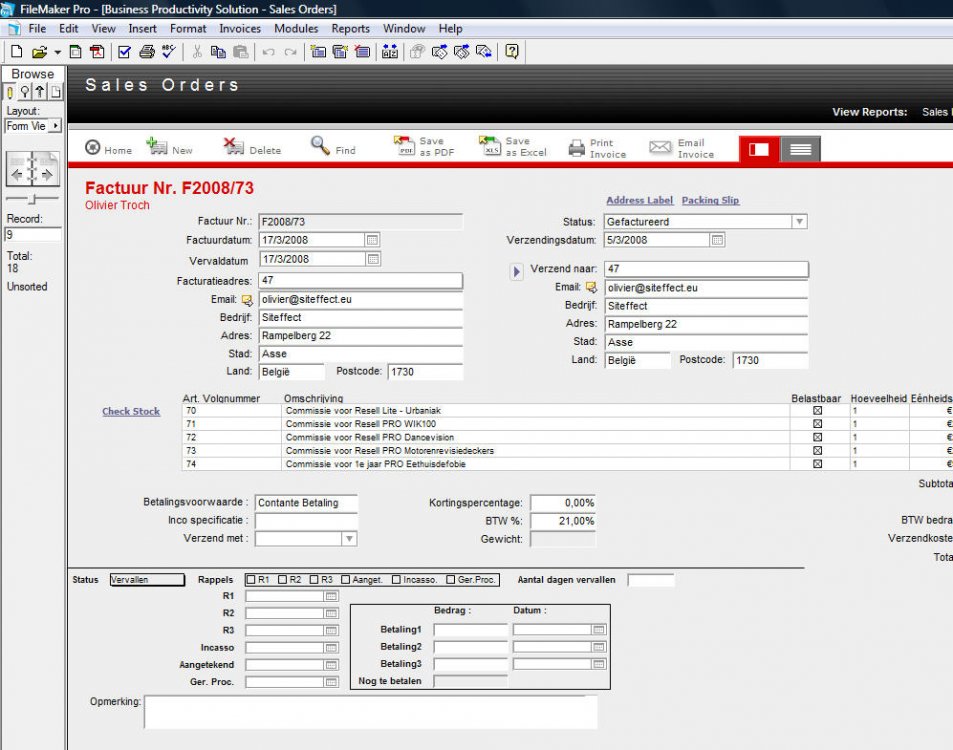
Task: Expand the Status dropdown showing Gefactureerd
Action: pyautogui.click(x=799, y=222)
